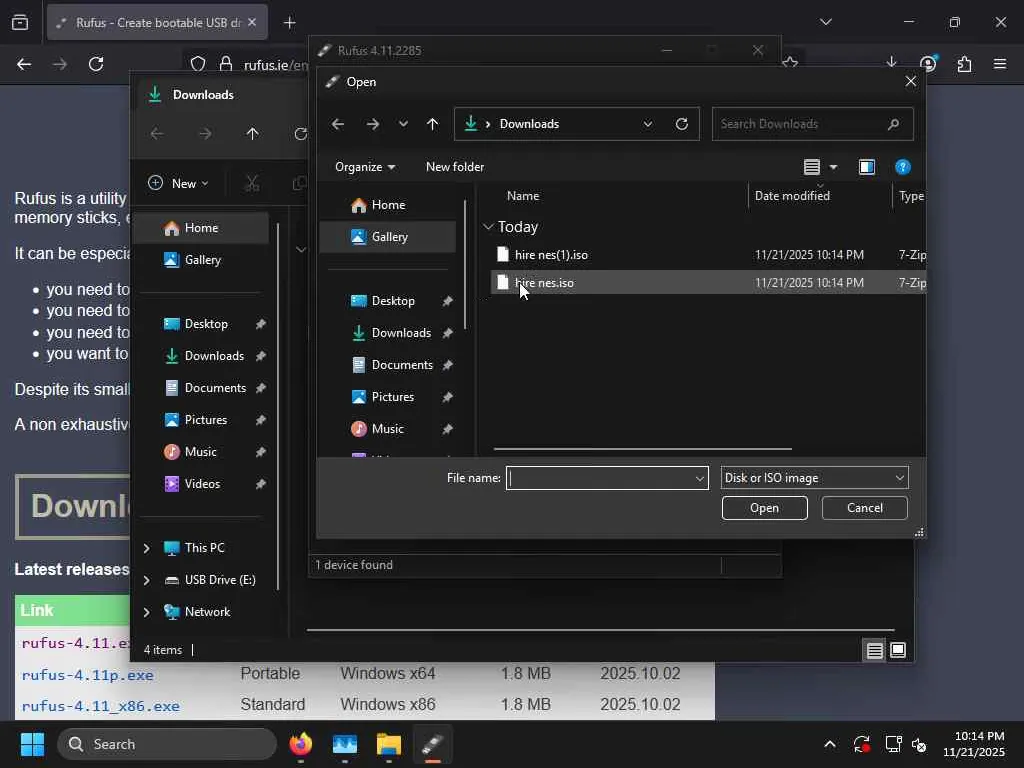Open Desktop in Open dialog sidebar
This screenshot has width=1024, height=768.
coord(392,301)
